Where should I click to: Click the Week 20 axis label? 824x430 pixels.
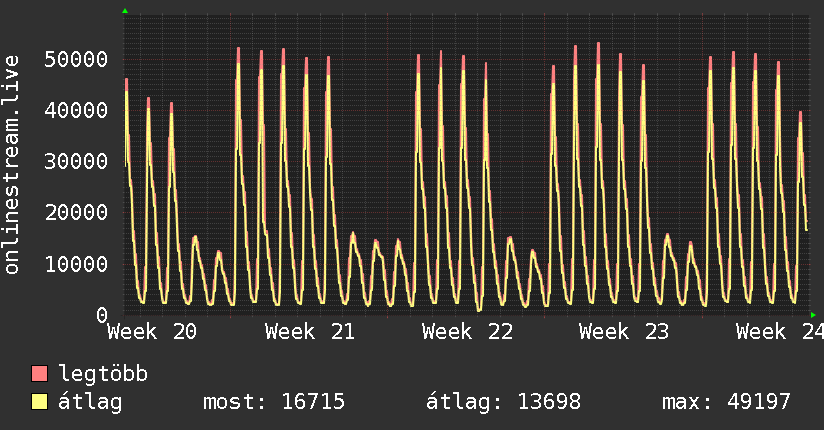click(152, 332)
